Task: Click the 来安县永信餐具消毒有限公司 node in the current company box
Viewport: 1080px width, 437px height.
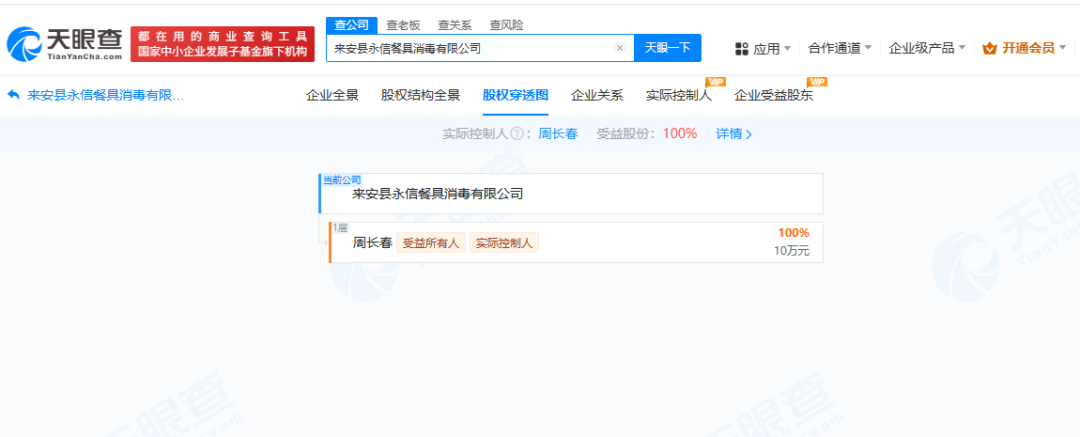Action: pyautogui.click(x=437, y=194)
